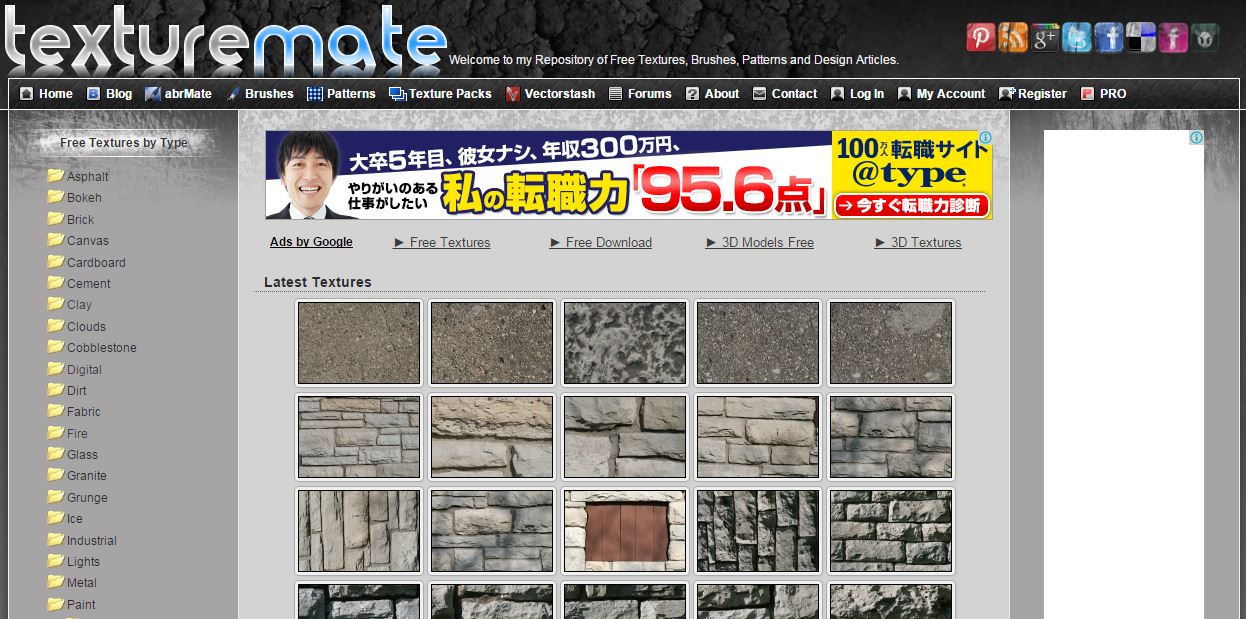Open the Glass texture category

pos(82,454)
